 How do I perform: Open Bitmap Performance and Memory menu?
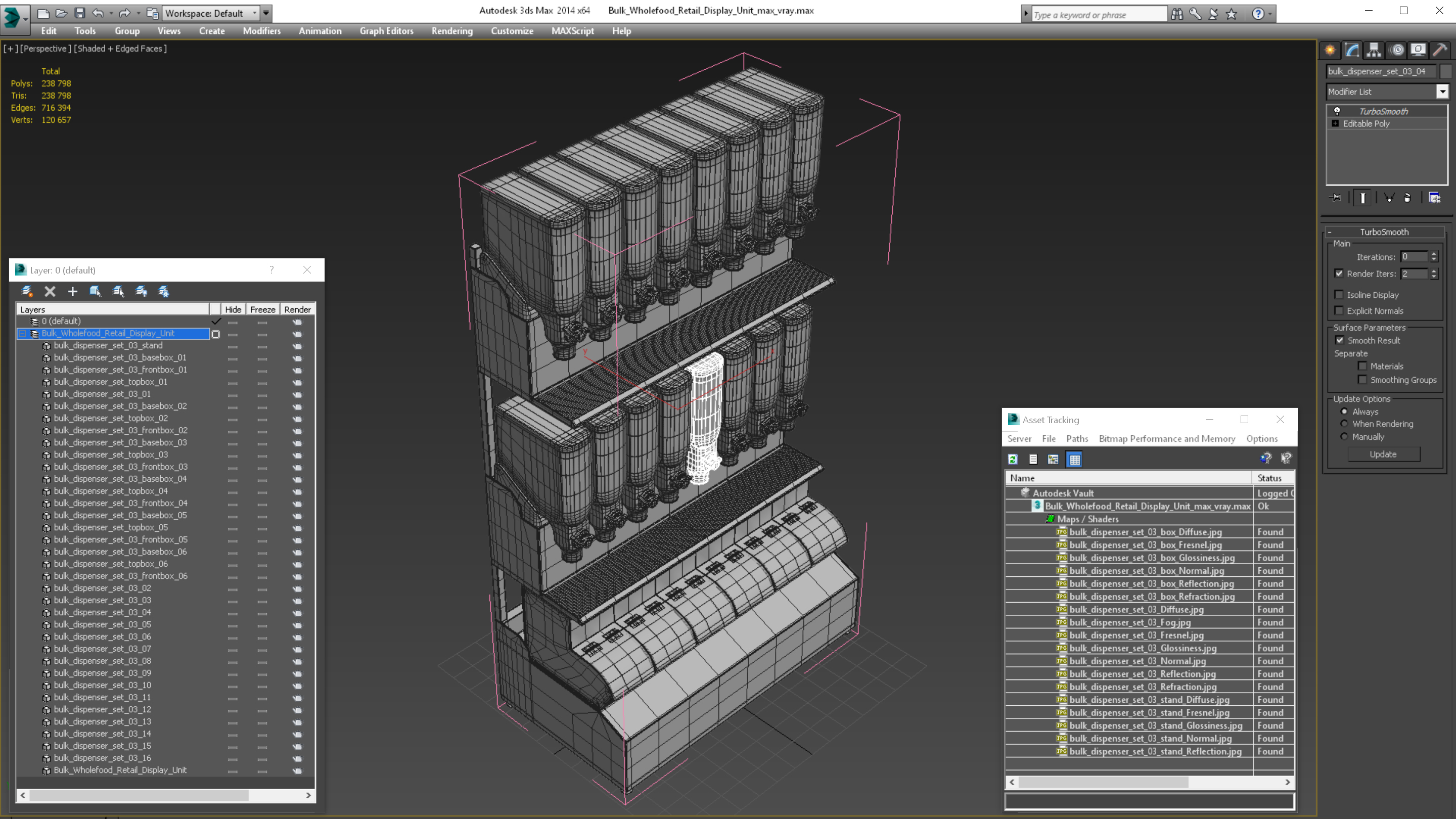pos(1167,439)
